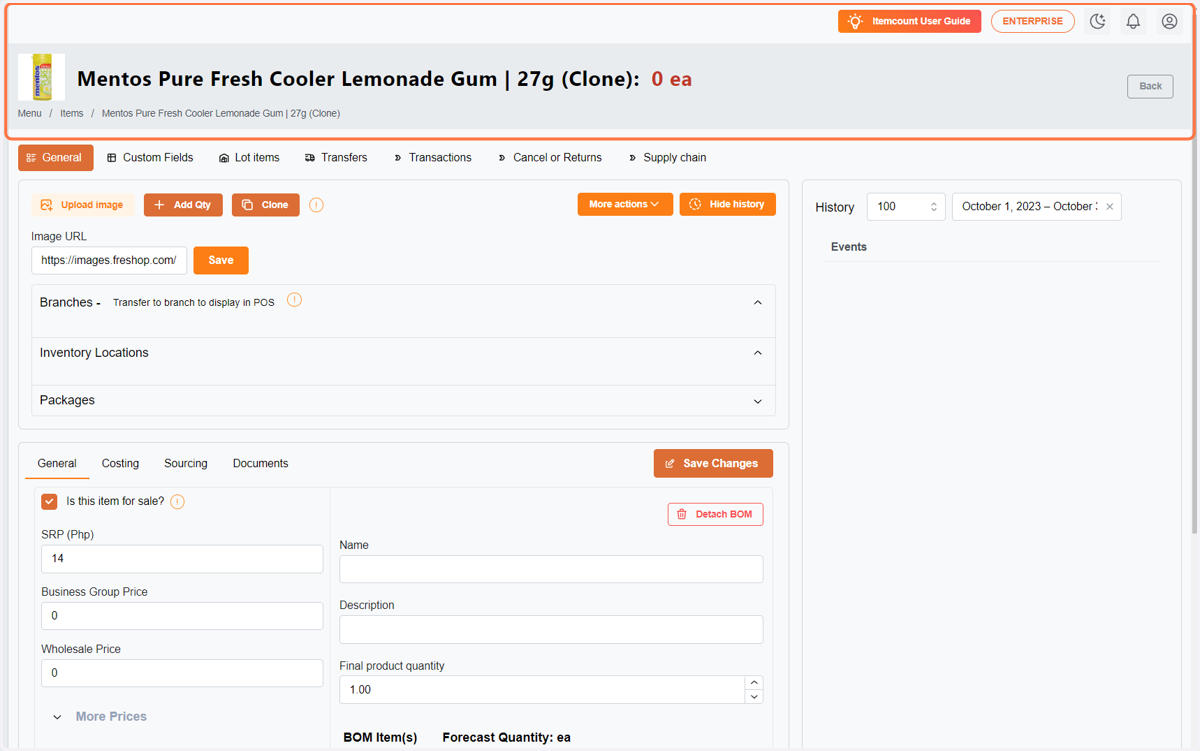1200x751 pixels.
Task: Click the Business Group Price field
Action: point(182,616)
